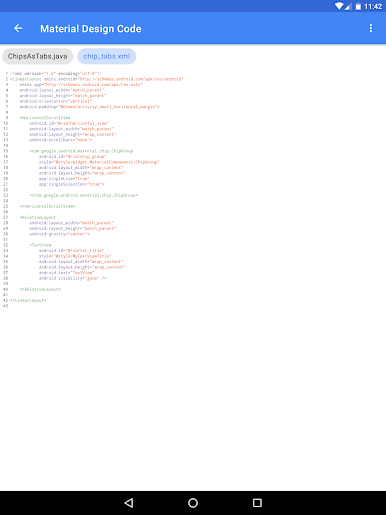Click android:text="TextView" line
This screenshot has width=386, height=515.
(67, 273)
